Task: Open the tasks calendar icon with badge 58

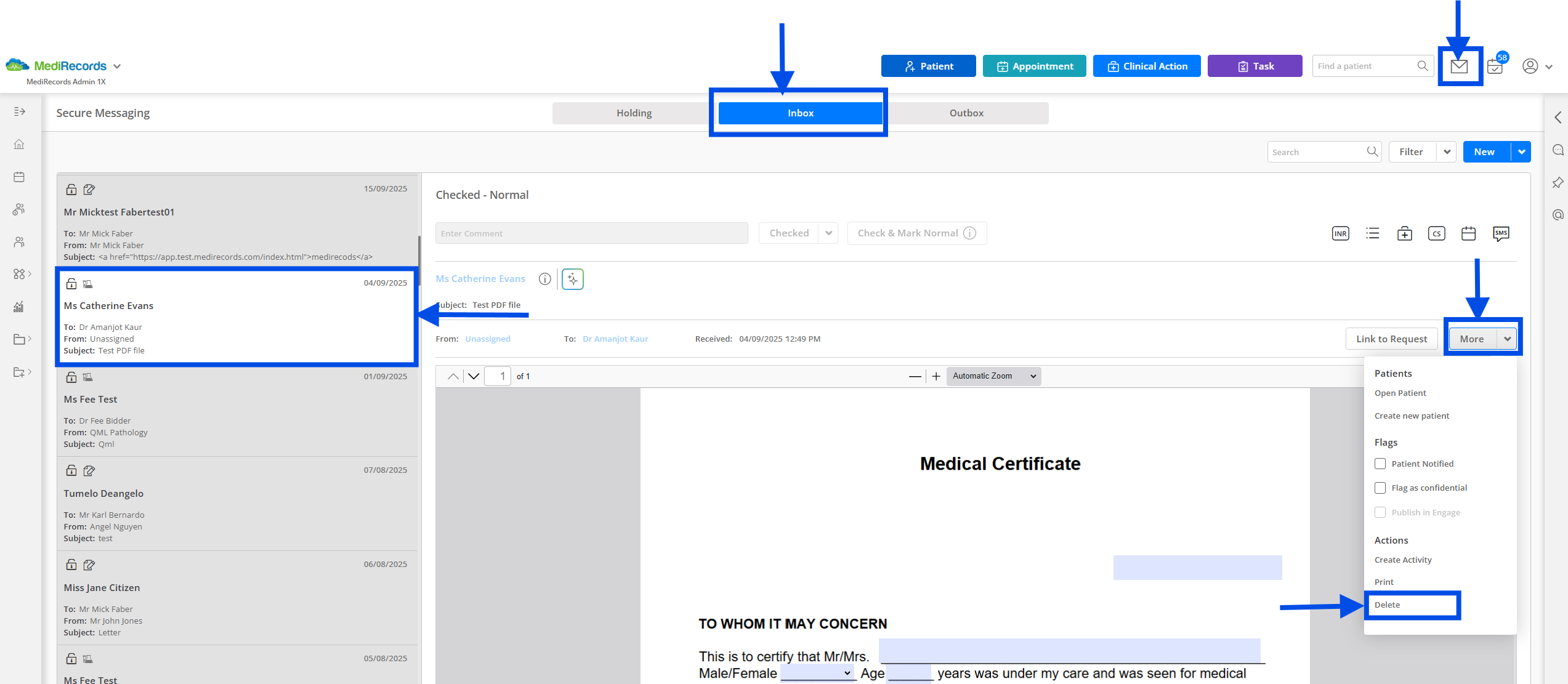Action: tap(1495, 66)
